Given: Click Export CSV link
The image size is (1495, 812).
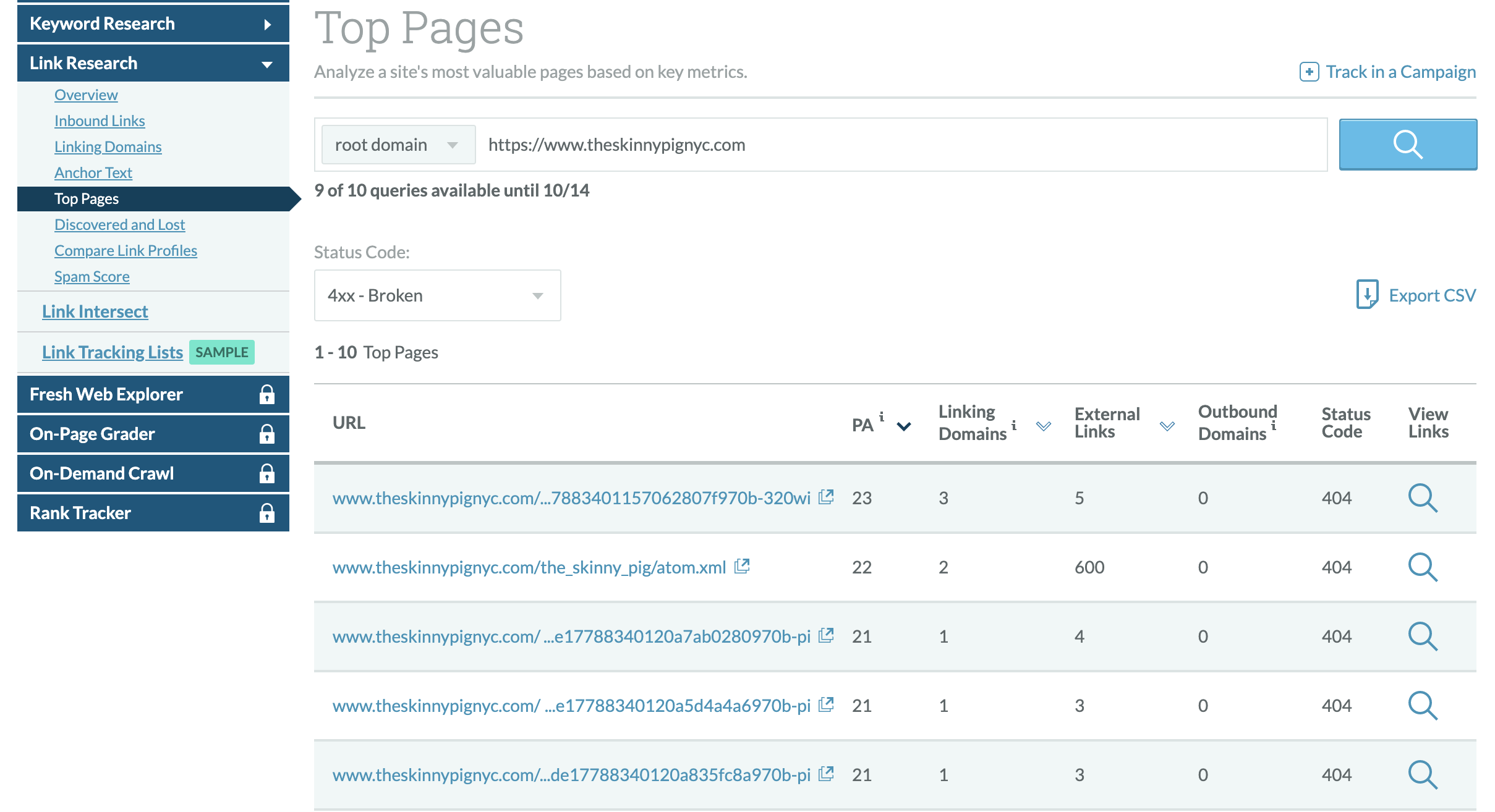Looking at the screenshot, I should [x=1433, y=295].
